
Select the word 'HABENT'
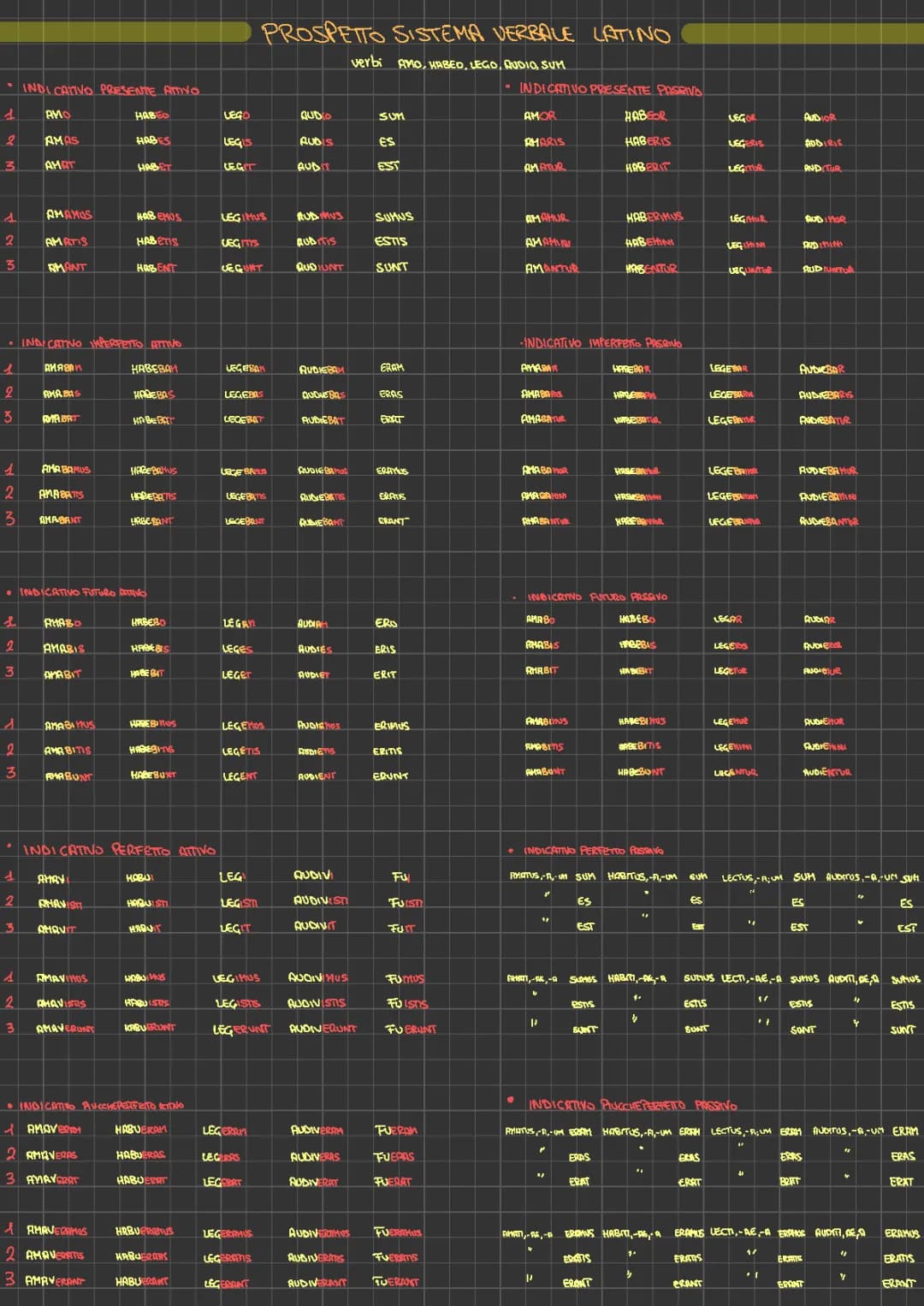coord(156,268)
